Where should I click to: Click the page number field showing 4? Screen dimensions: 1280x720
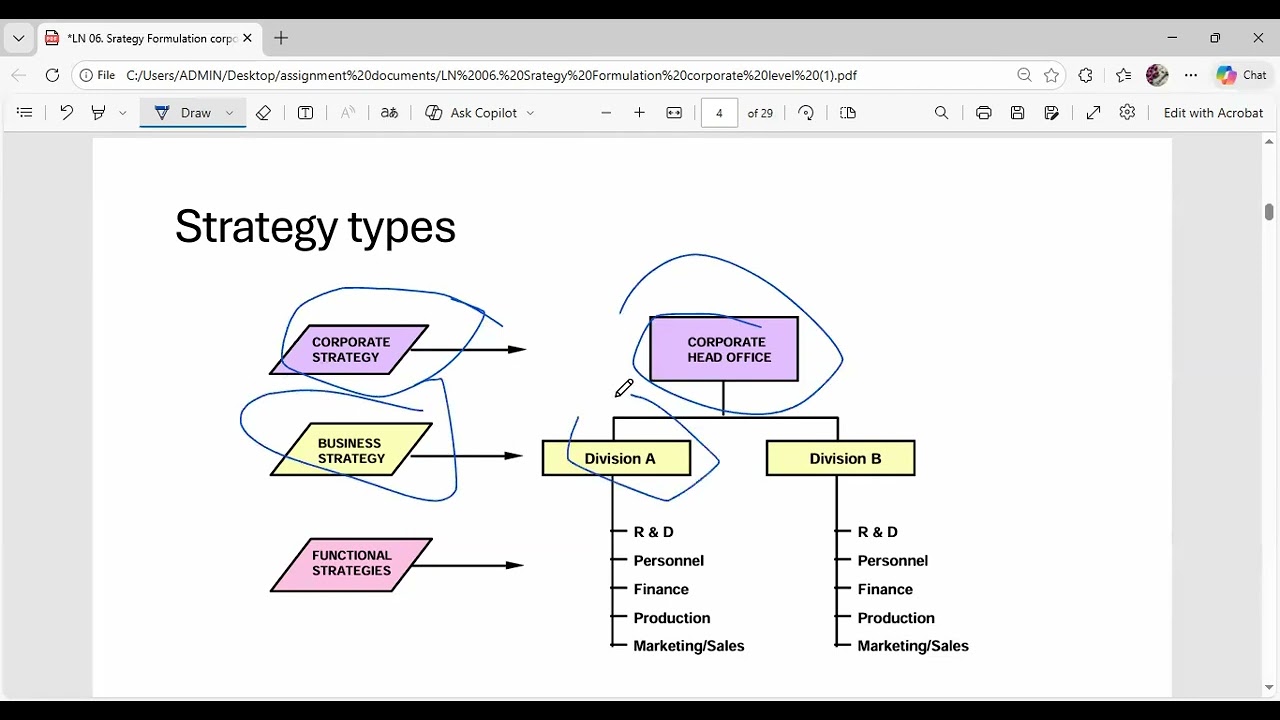pos(719,113)
